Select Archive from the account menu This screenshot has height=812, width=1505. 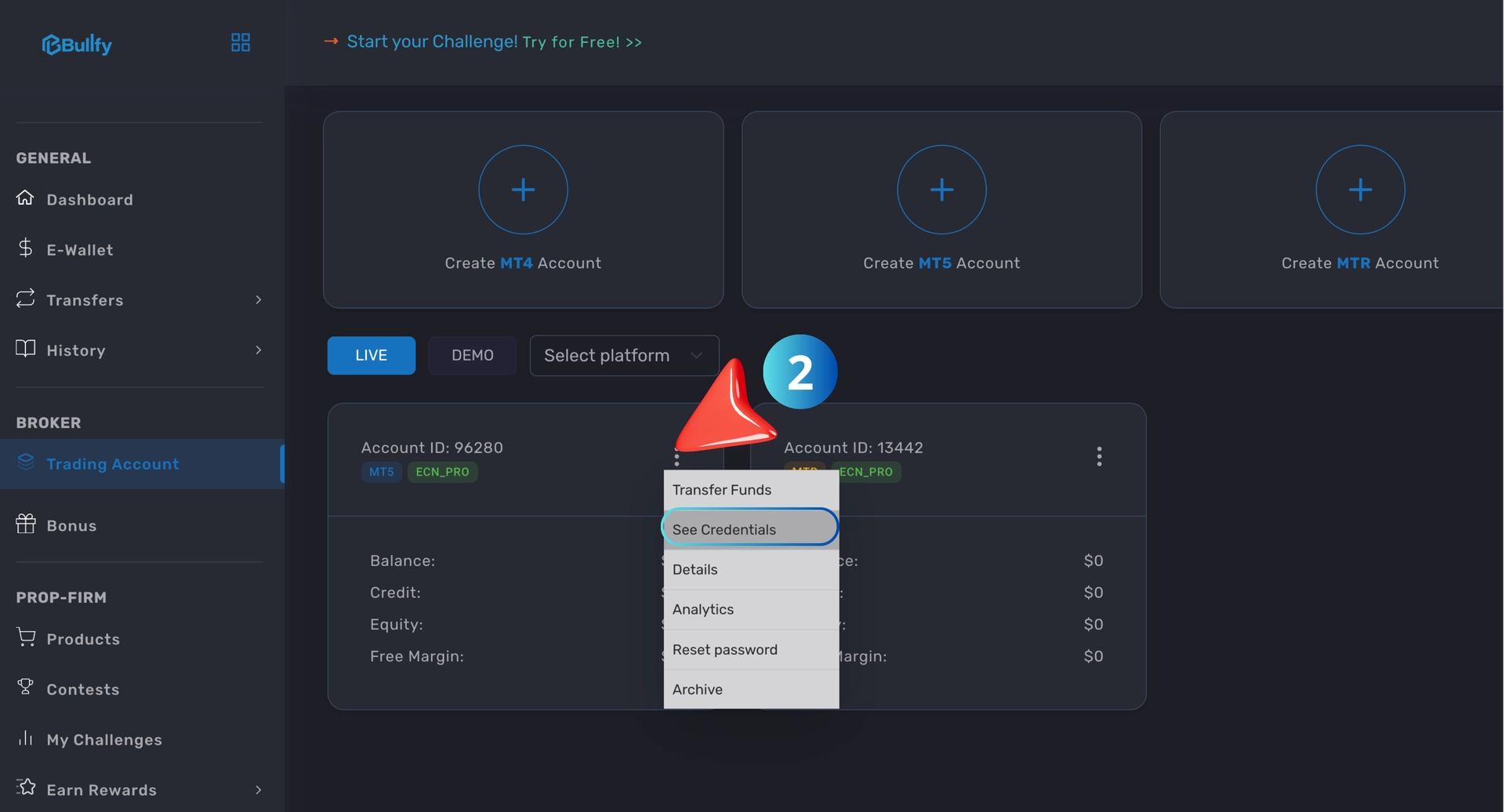pos(751,690)
